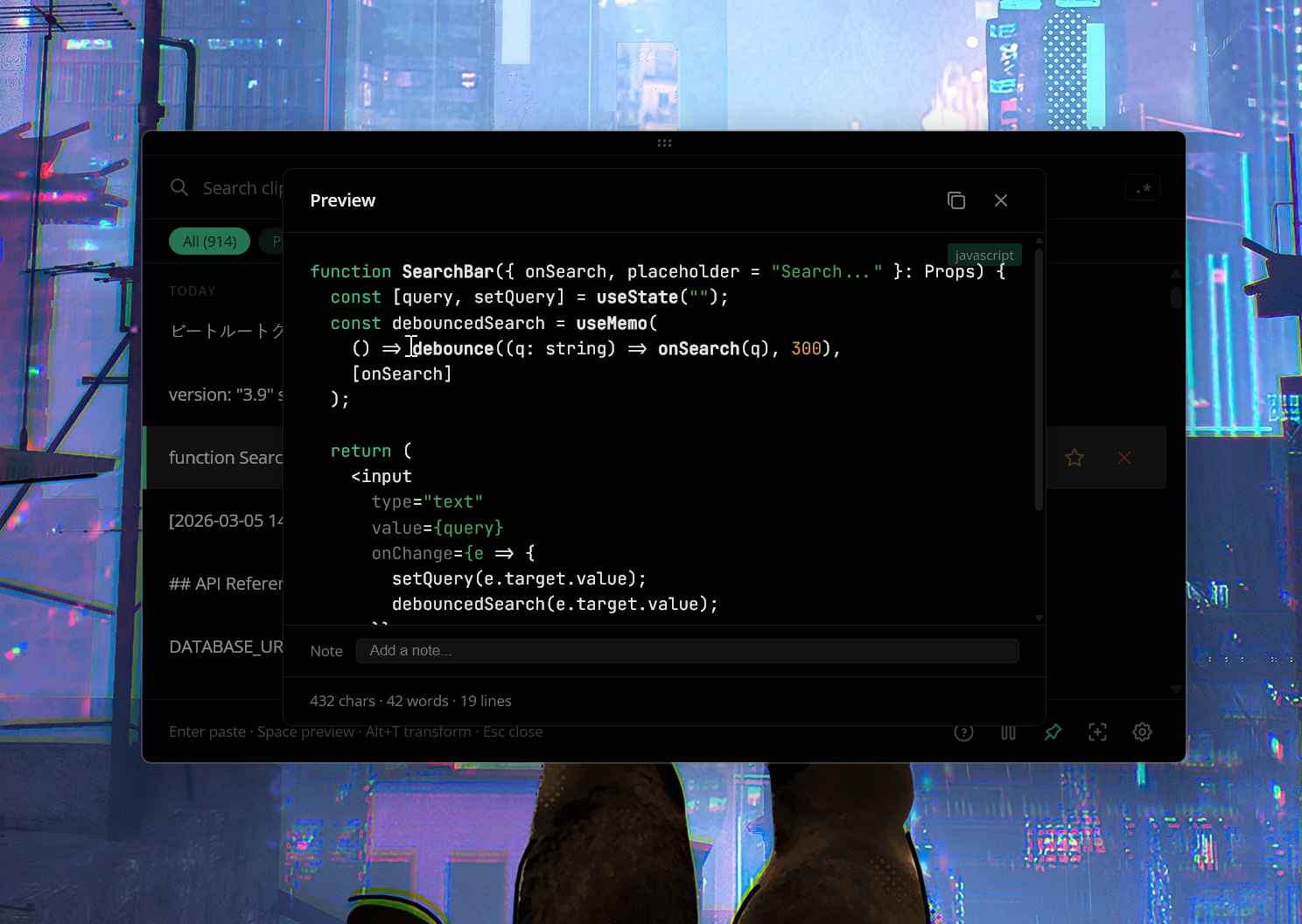Click the pause capture bars icon
The width and height of the screenshot is (1302, 924).
coord(1008,732)
